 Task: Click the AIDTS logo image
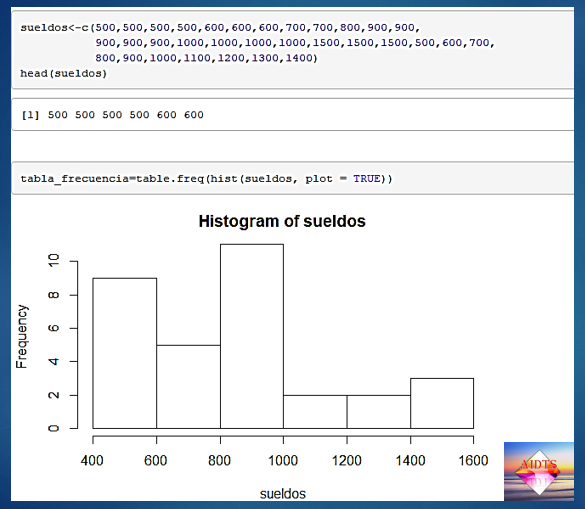pyautogui.click(x=539, y=471)
